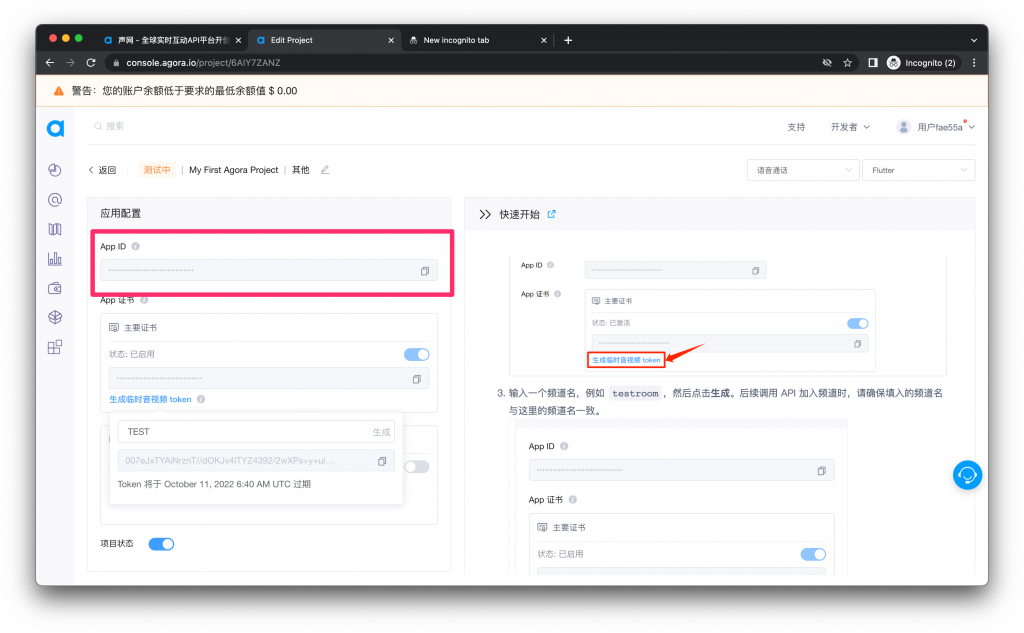
Task: Open a new browser tab with plus
Action: pos(568,41)
